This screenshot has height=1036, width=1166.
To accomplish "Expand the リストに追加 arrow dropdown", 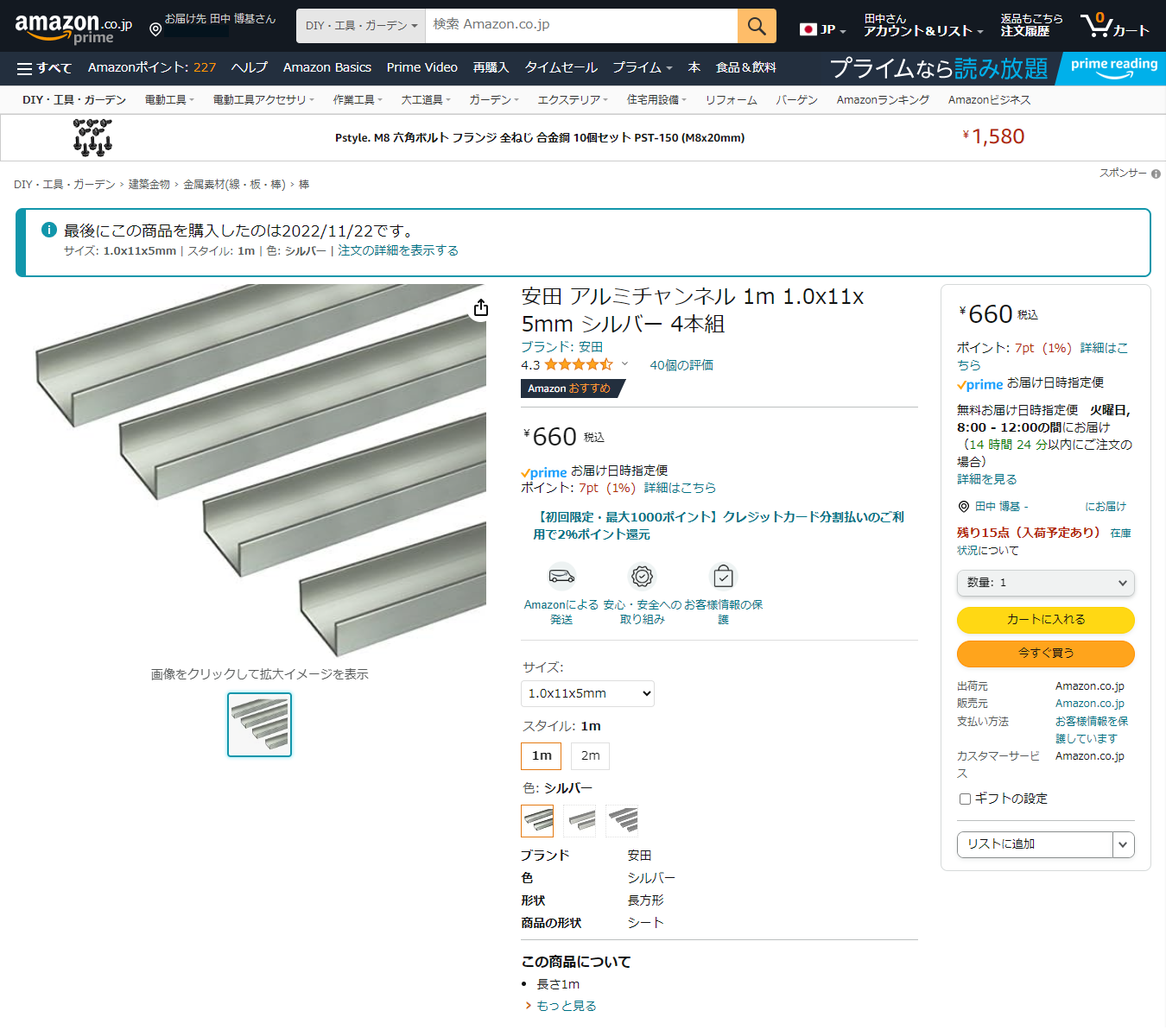I will pyautogui.click(x=1123, y=844).
